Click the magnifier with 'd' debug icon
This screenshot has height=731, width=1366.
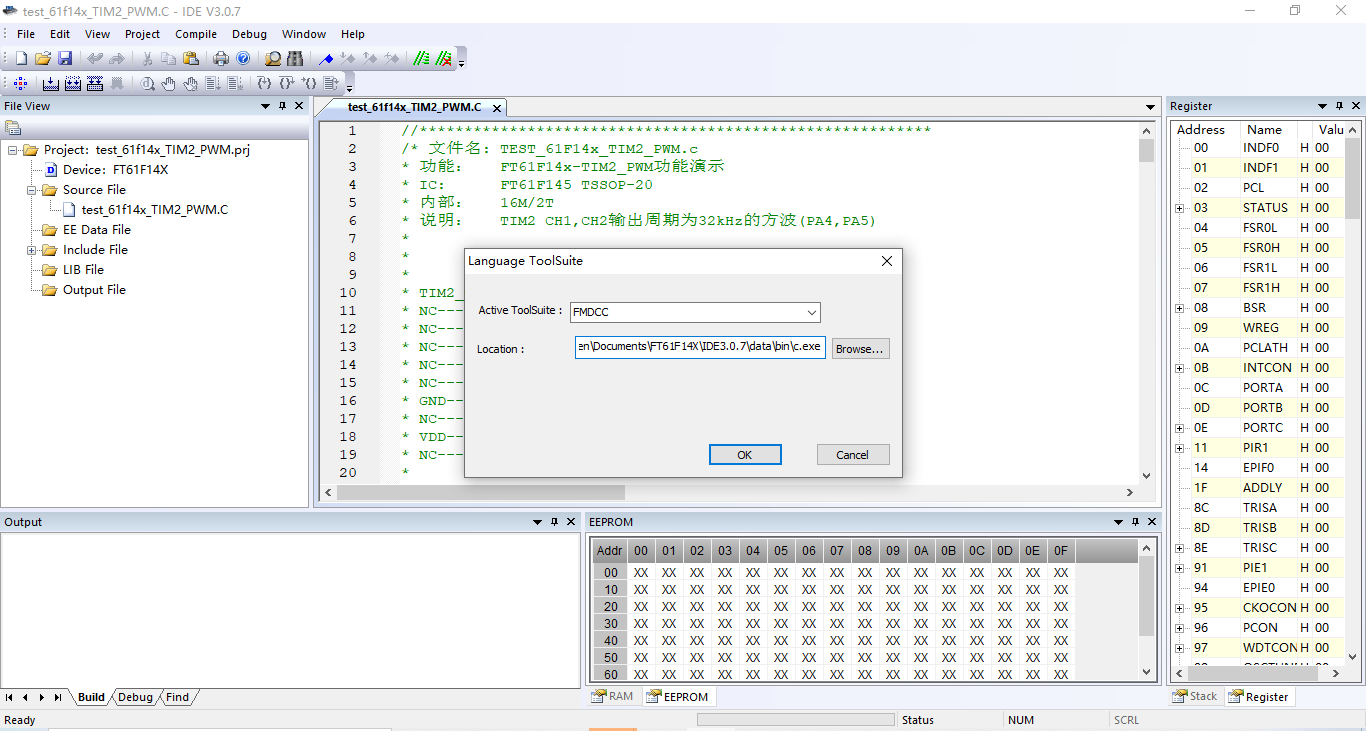tap(148, 83)
